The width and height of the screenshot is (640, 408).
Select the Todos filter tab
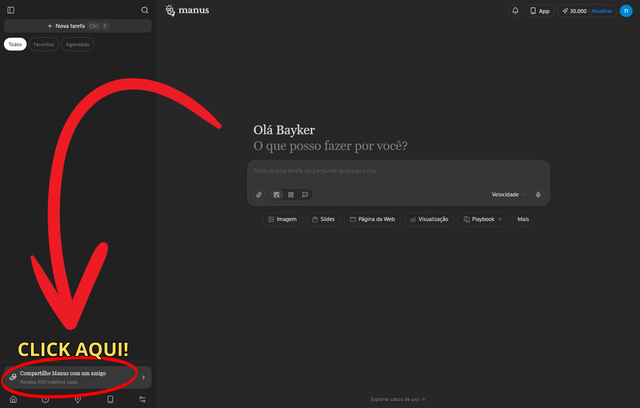point(15,44)
